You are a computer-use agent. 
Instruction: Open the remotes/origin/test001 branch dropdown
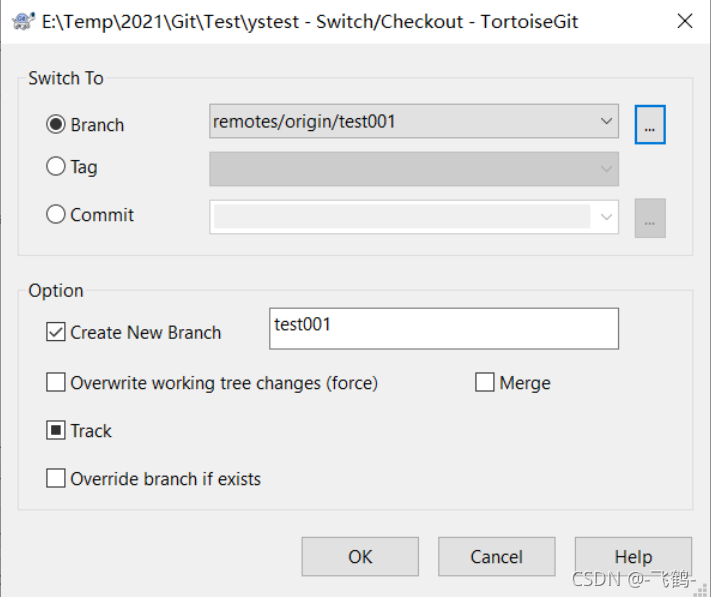414,121
